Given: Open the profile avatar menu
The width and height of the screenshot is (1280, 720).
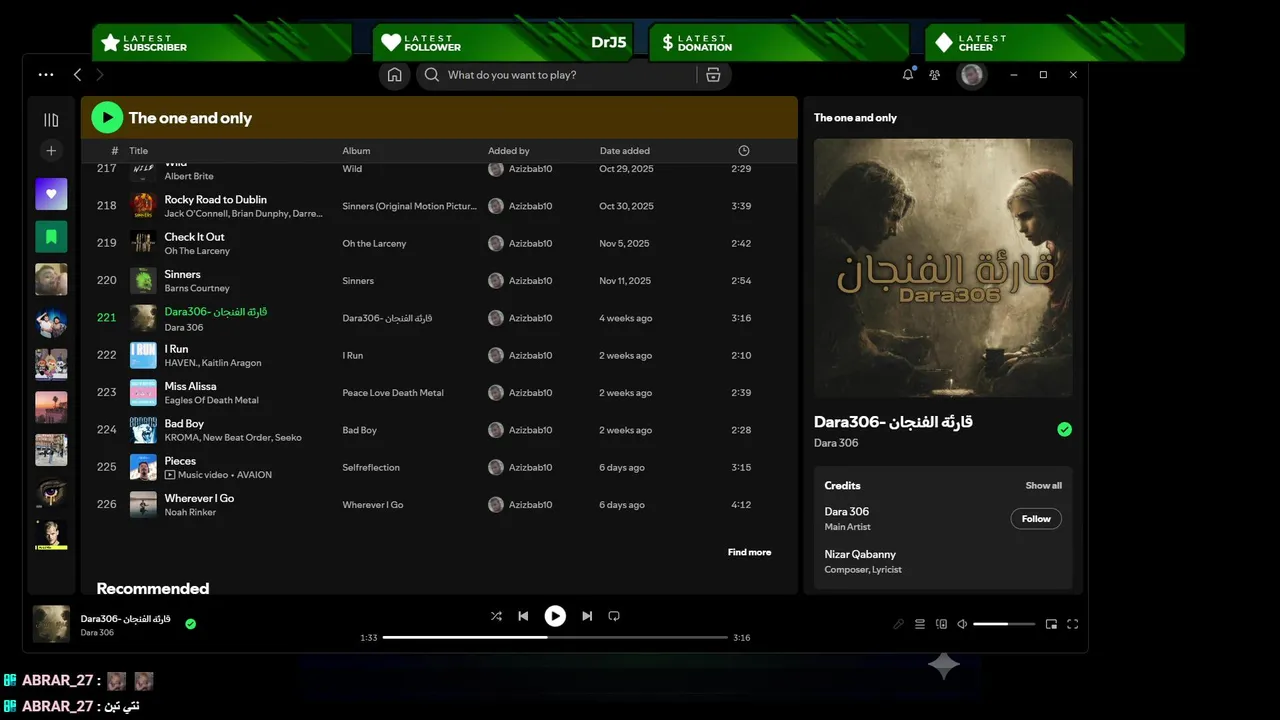Looking at the screenshot, I should pos(971,75).
